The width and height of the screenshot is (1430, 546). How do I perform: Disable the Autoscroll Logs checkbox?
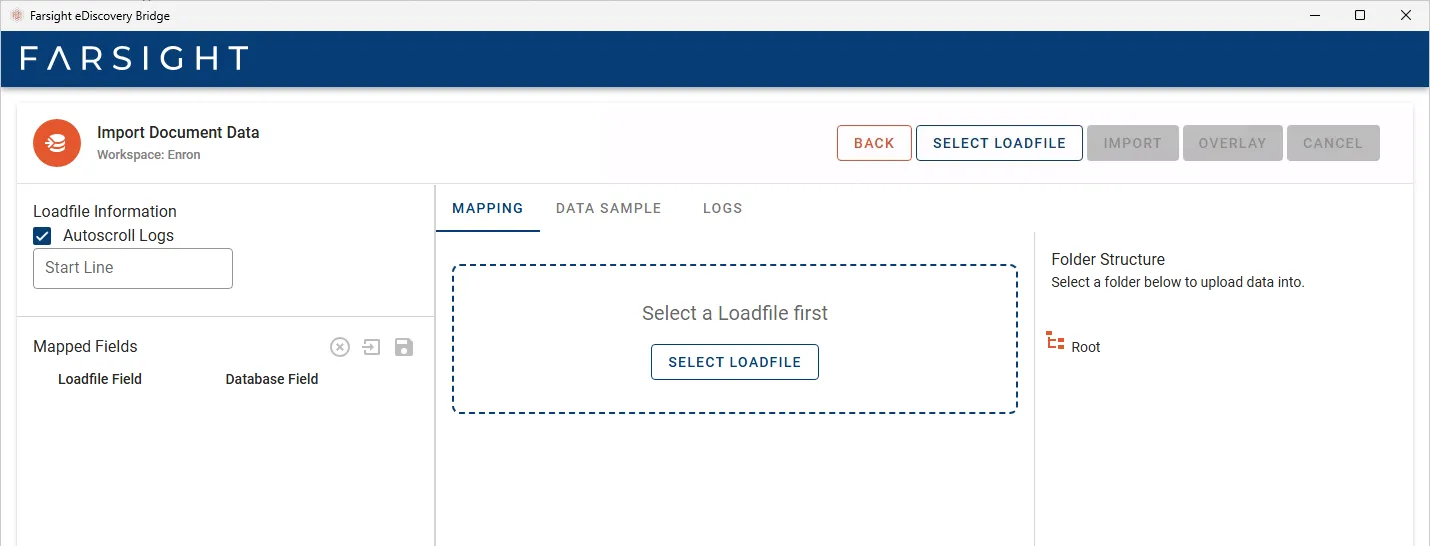(43, 236)
